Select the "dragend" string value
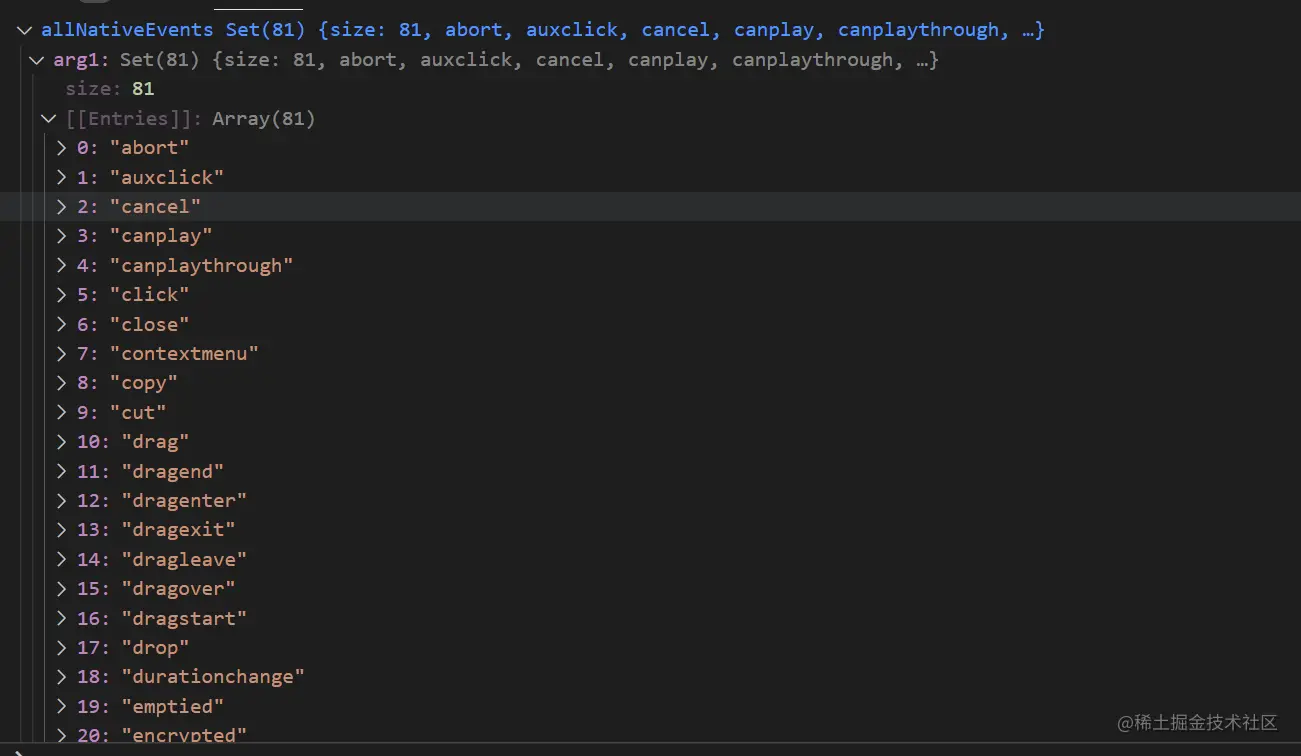Screen dimensions: 1301x756 tap(173, 471)
